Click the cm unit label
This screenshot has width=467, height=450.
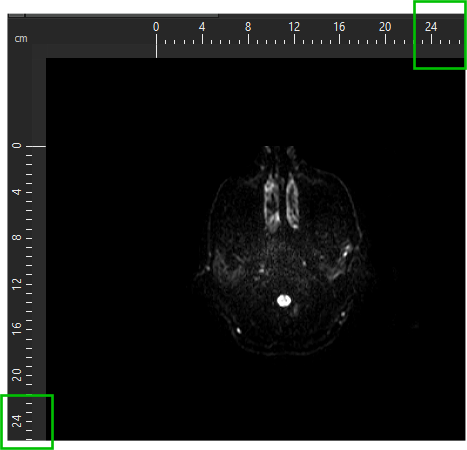(21, 39)
